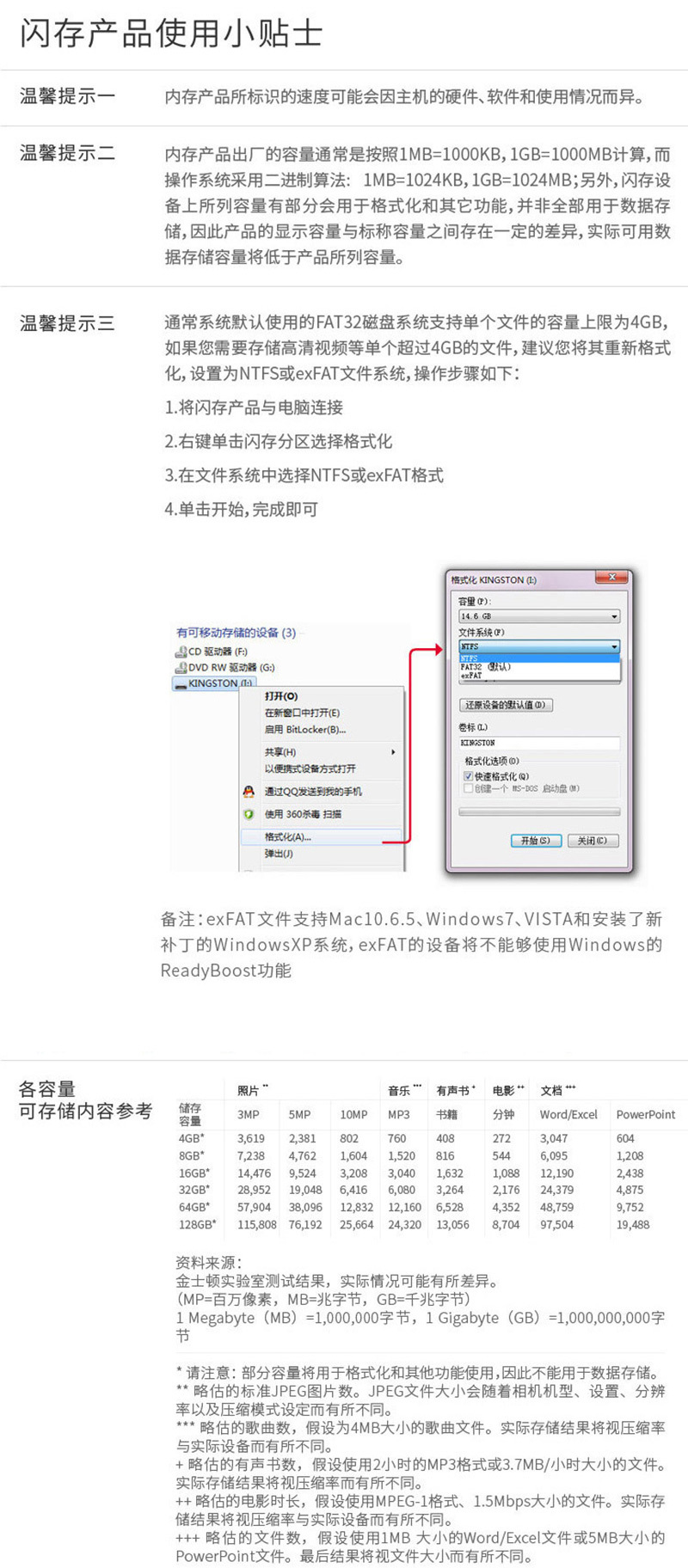Select 格式化(A)... in the context menu
Image resolution: width=688 pixels, height=1568 pixels.
pos(321,836)
